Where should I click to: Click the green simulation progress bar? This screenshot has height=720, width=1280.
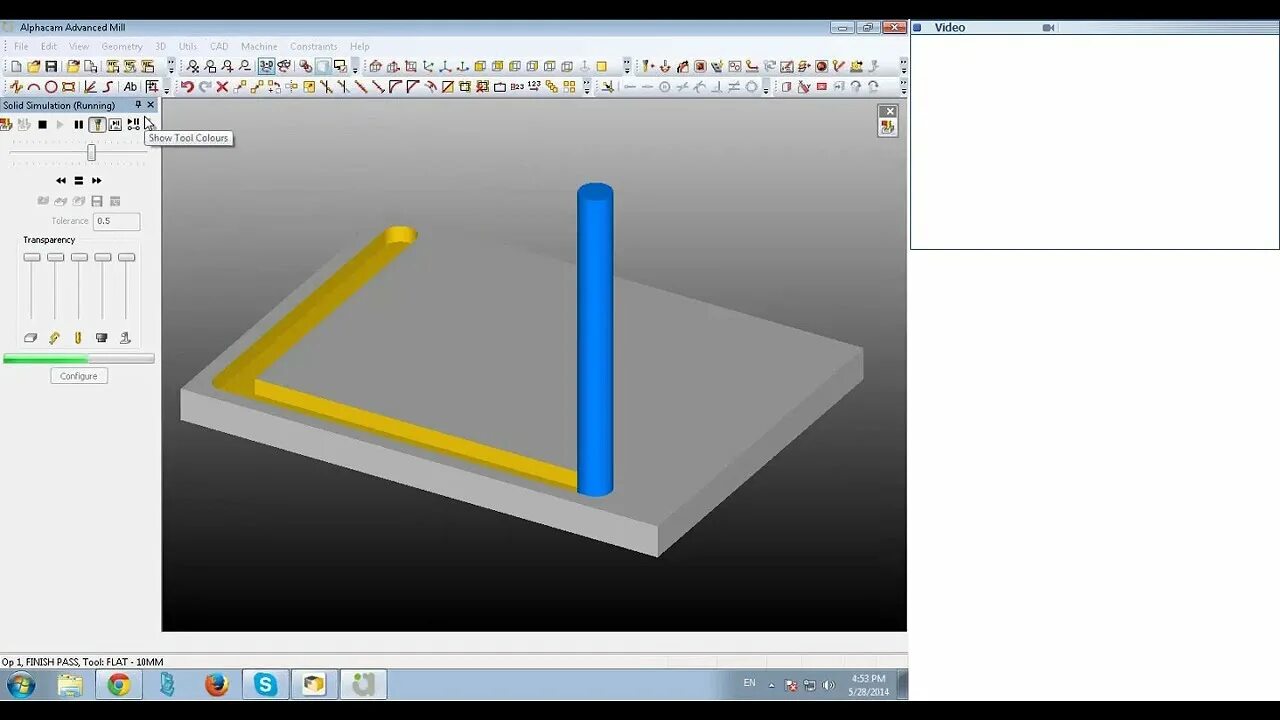(x=79, y=358)
